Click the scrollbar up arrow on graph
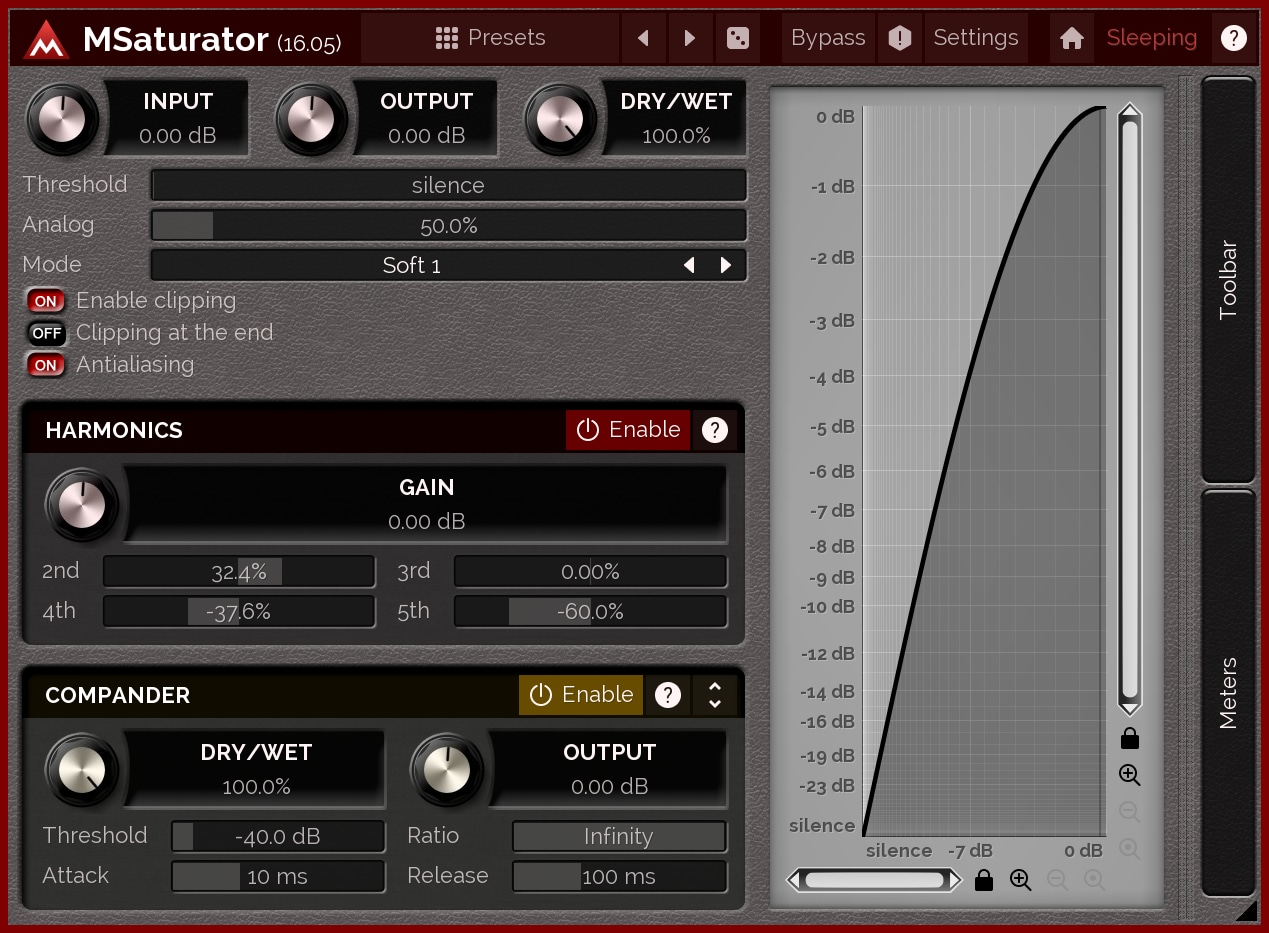 pyautogui.click(x=1130, y=110)
